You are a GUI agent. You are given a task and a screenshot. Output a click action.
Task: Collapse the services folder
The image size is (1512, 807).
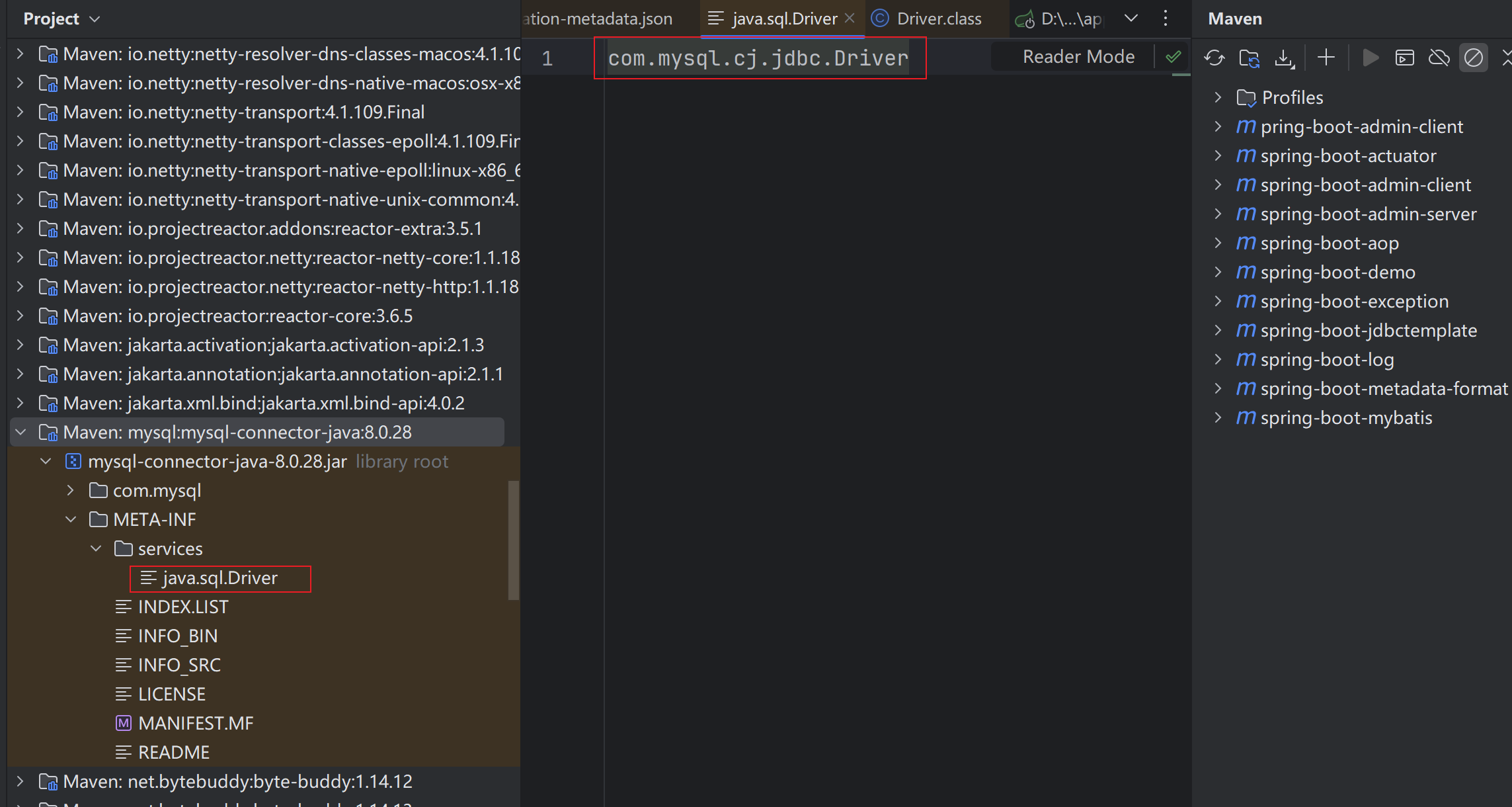96,549
